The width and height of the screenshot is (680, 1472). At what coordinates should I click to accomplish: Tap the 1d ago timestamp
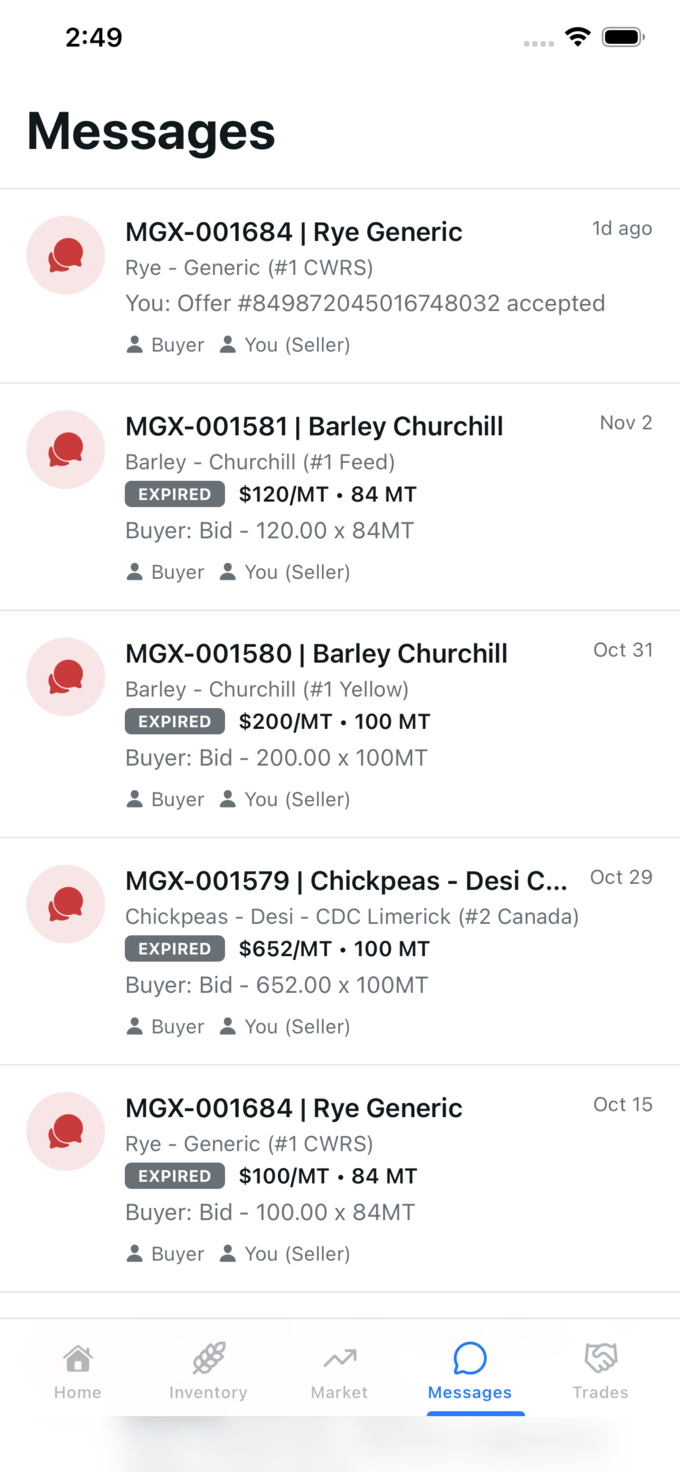click(622, 228)
